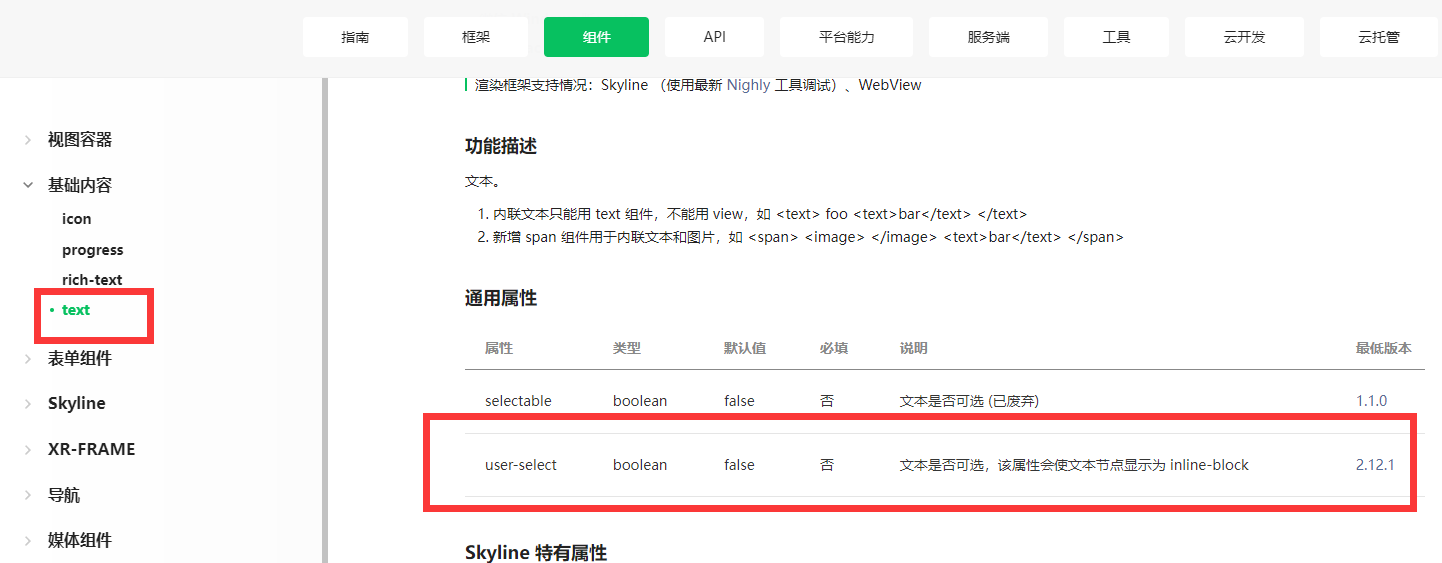Screen dimensions: 1442x563
Task: Open the 1.1.0 version link
Action: (1371, 401)
